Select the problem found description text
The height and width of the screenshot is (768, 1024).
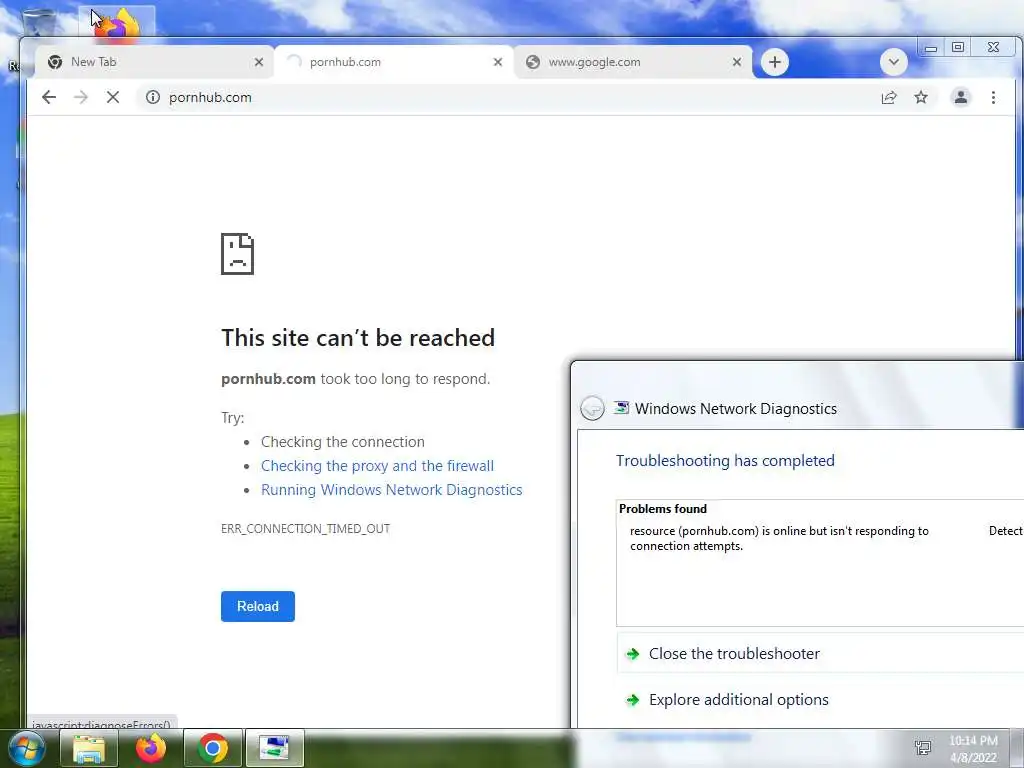coord(779,539)
